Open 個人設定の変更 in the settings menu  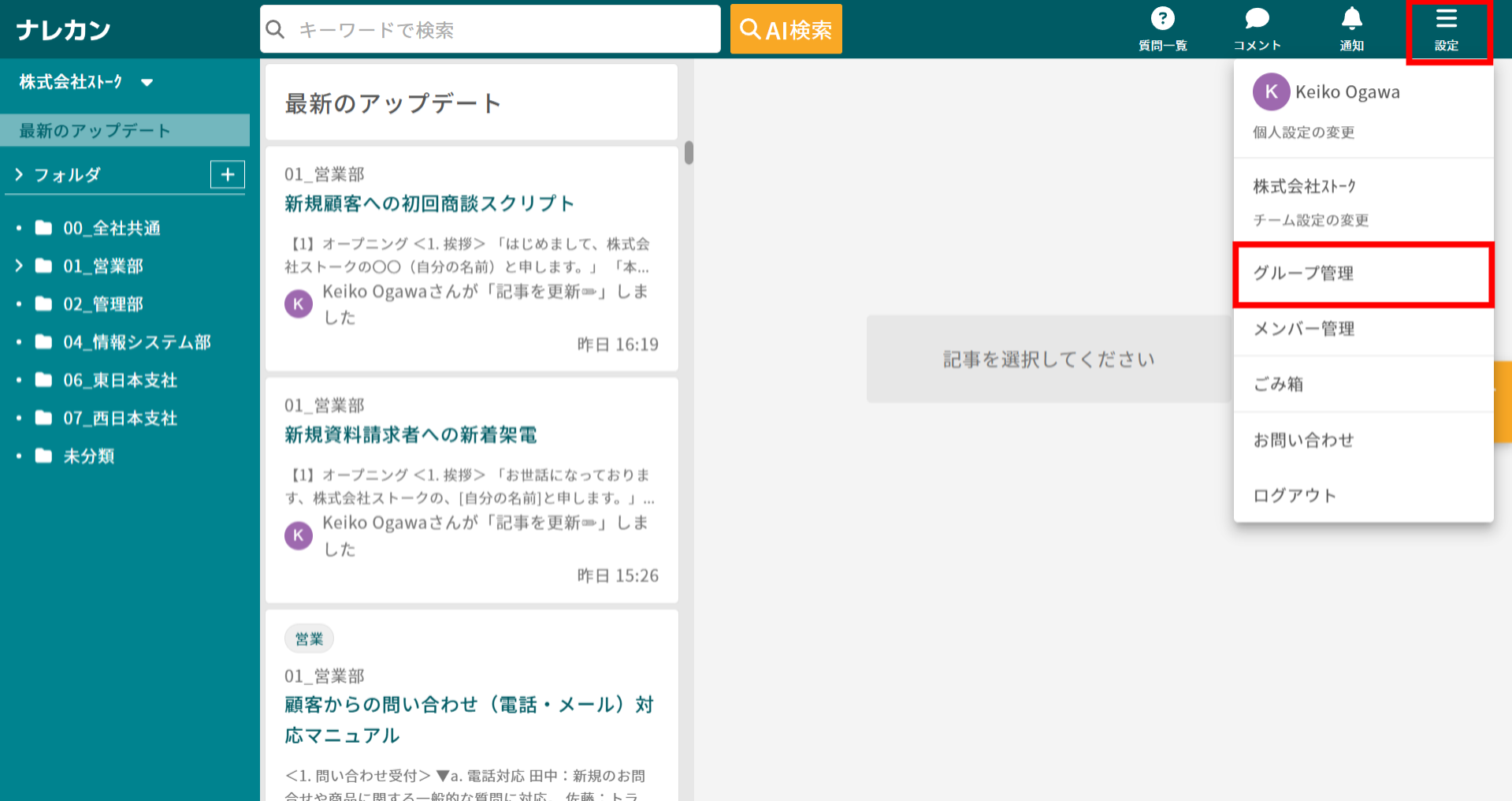tap(1303, 132)
